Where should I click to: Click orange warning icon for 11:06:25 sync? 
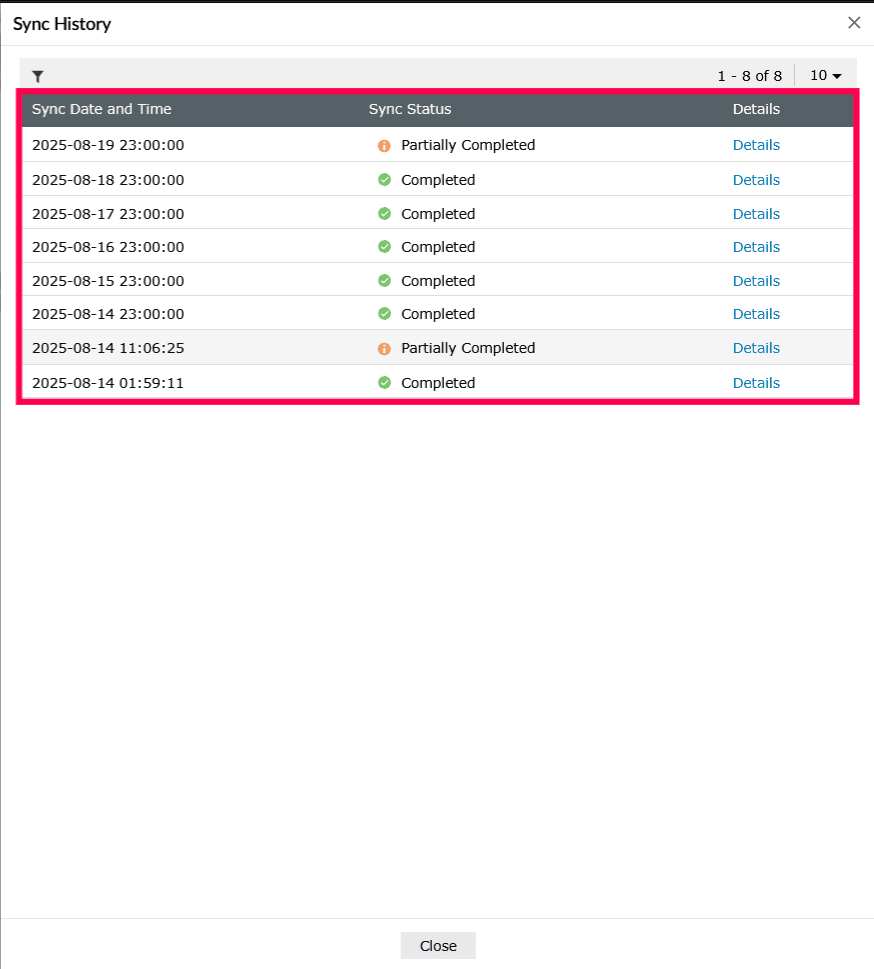(384, 349)
